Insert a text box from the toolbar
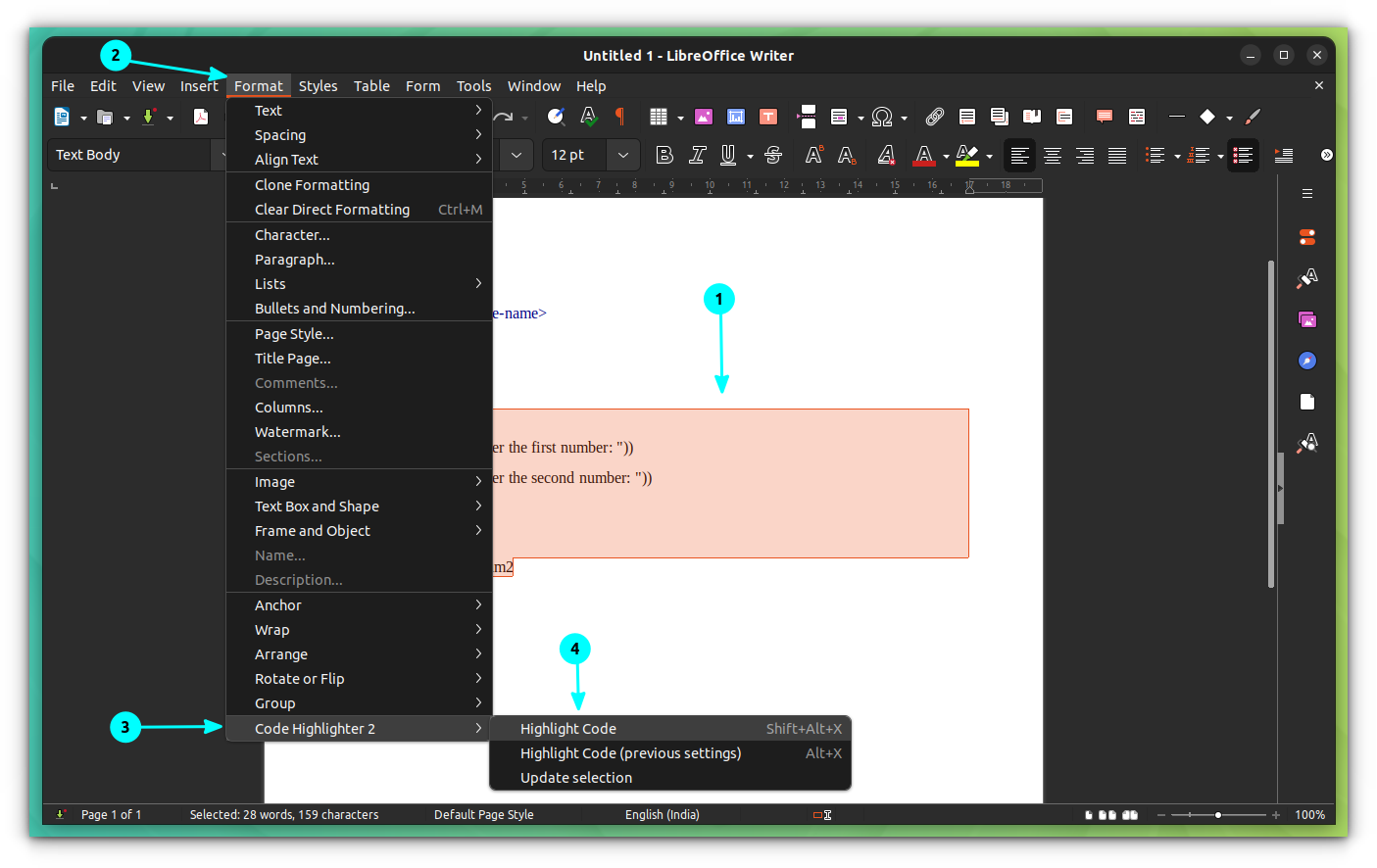The width and height of the screenshot is (1377, 868). (x=767, y=117)
